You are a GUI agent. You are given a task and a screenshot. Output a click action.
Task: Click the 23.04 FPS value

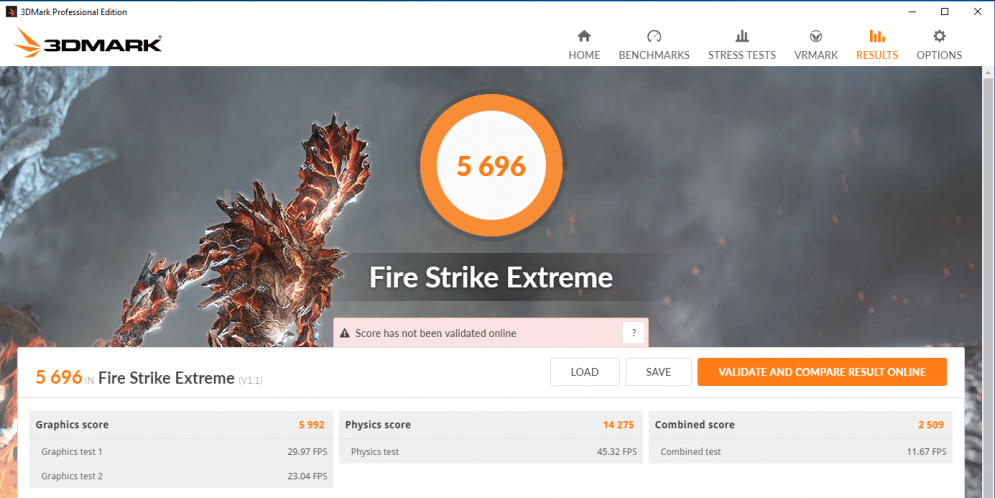[x=307, y=476]
